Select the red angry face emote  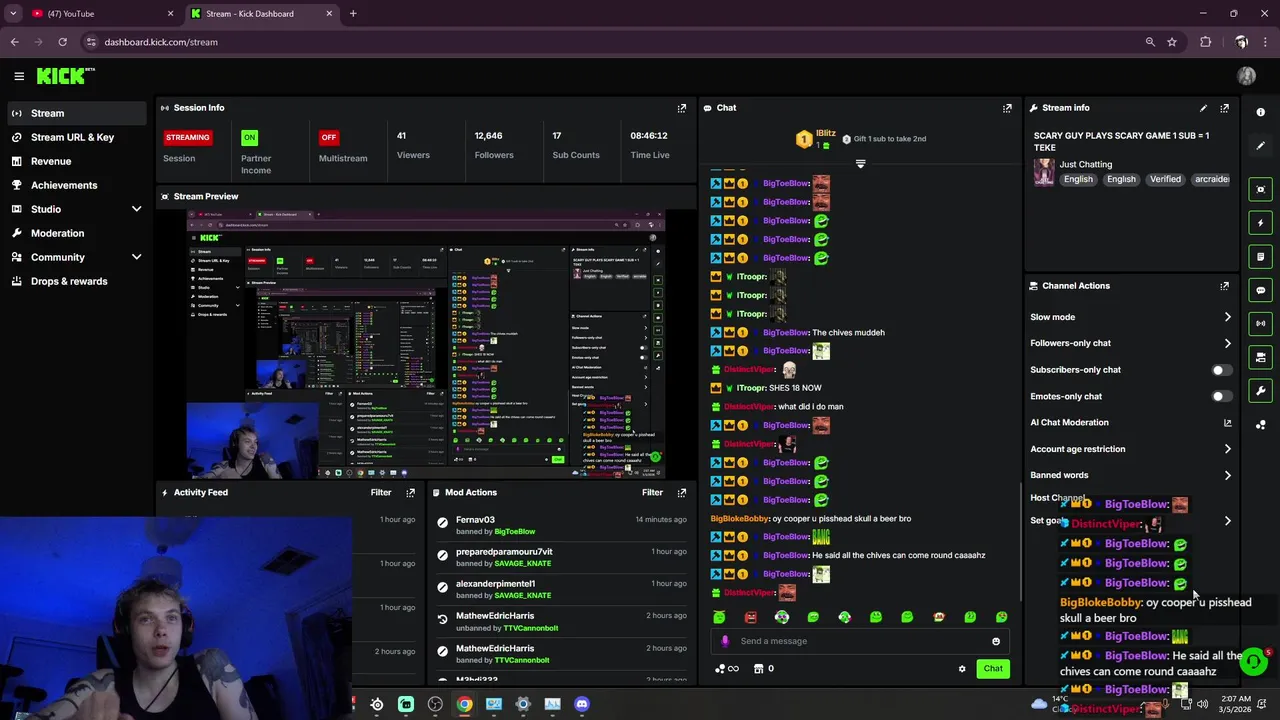750,617
